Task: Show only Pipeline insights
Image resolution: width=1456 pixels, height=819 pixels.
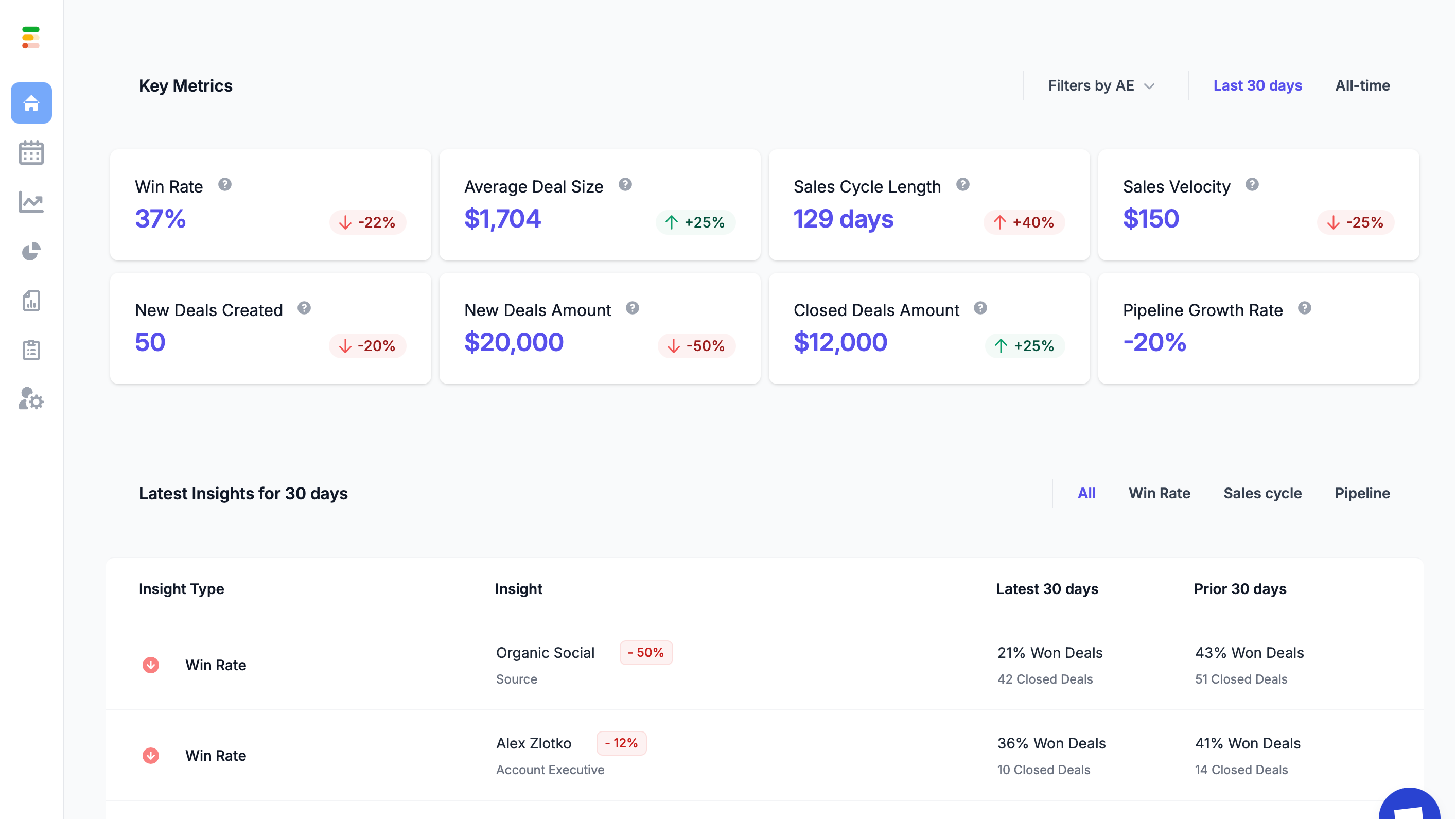Action: tap(1362, 494)
